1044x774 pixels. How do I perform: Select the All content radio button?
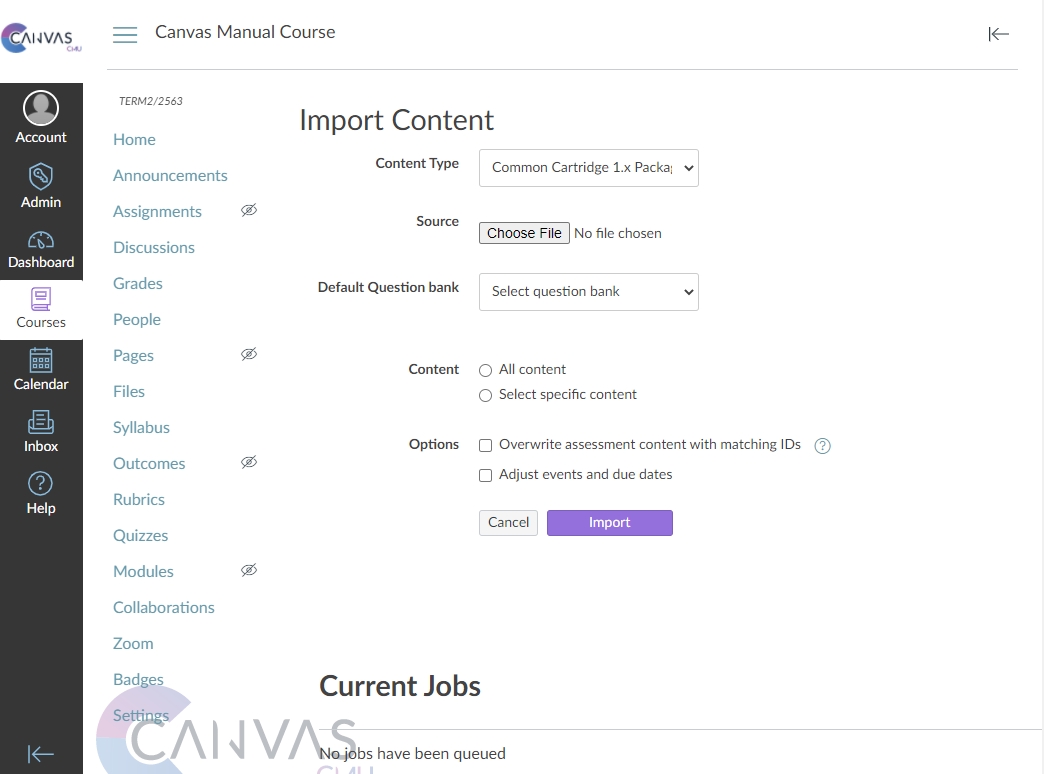click(x=486, y=370)
